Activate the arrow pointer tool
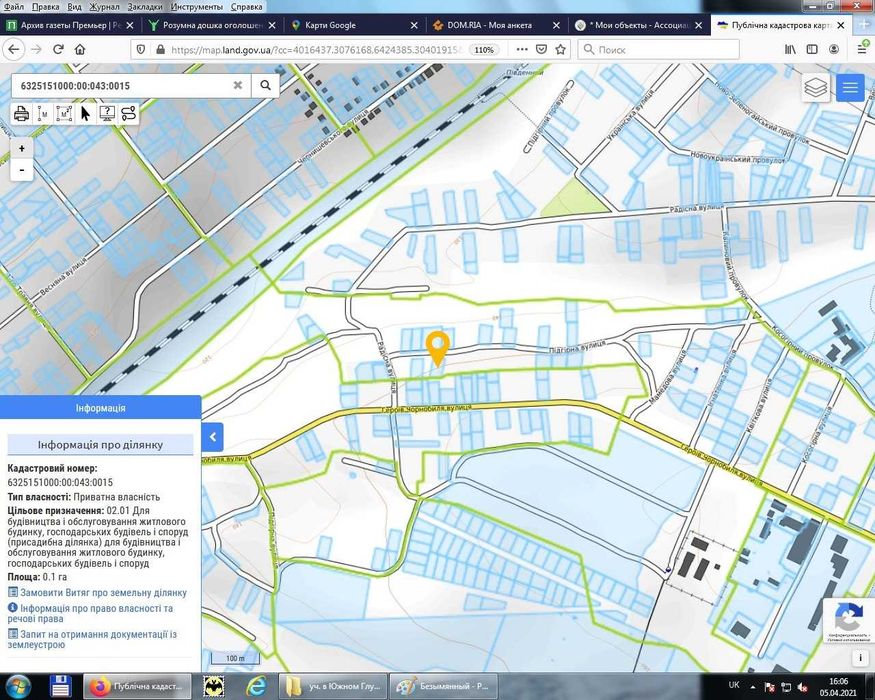Image resolution: width=875 pixels, height=700 pixels. (x=85, y=114)
